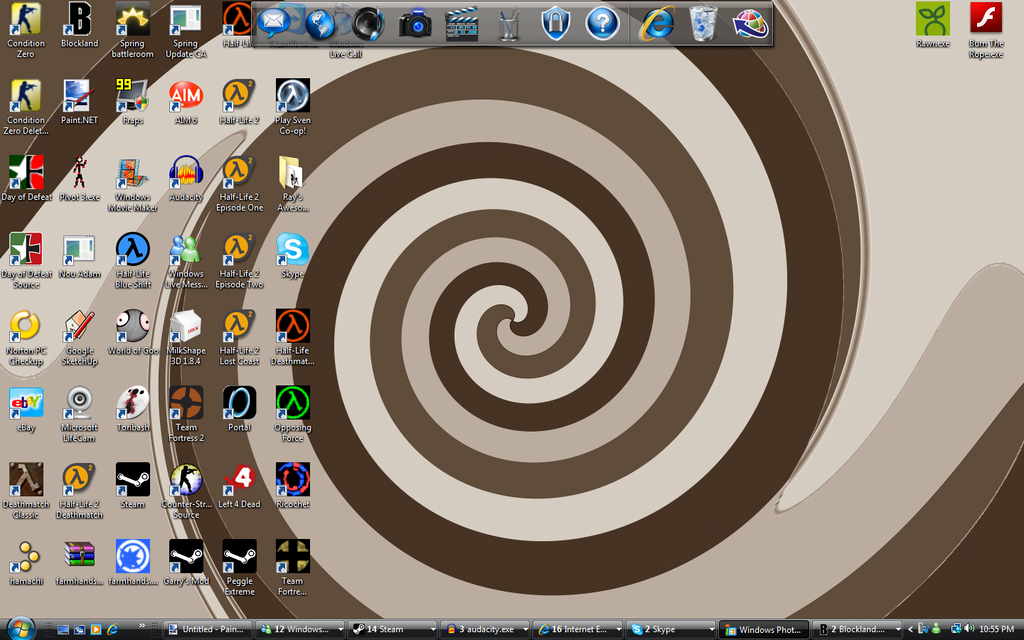Click the blue shield lock dock icon
Screen dimensions: 1024x640
[x=556, y=24]
